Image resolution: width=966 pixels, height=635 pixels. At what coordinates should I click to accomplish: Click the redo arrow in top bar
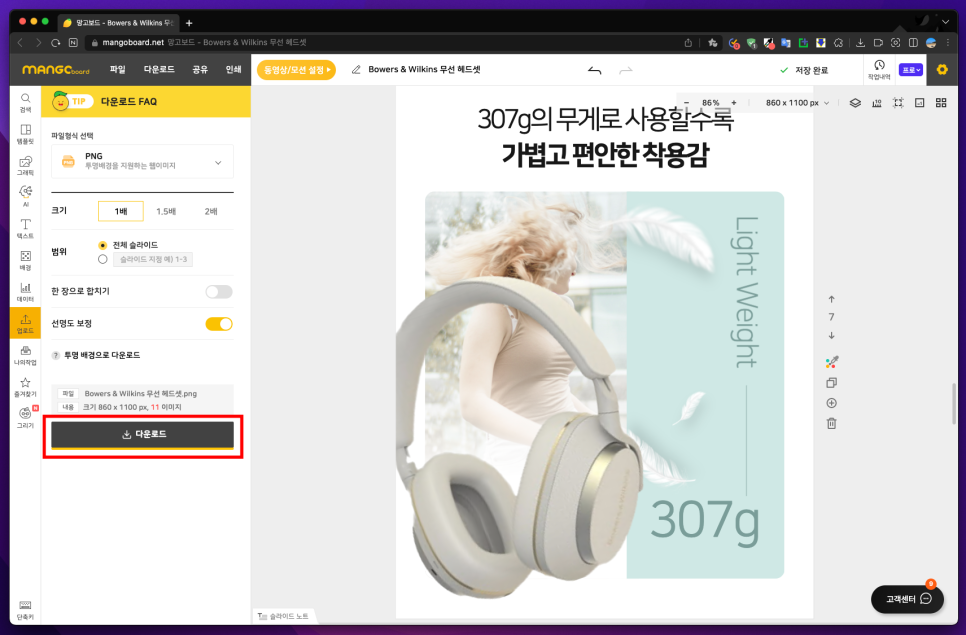click(626, 70)
